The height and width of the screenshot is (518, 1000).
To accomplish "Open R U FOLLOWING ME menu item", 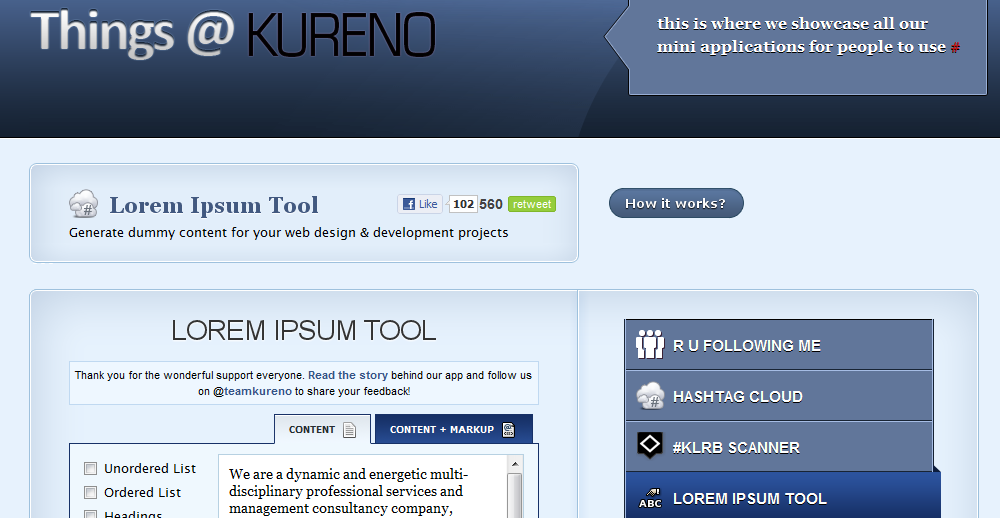I will coord(779,345).
